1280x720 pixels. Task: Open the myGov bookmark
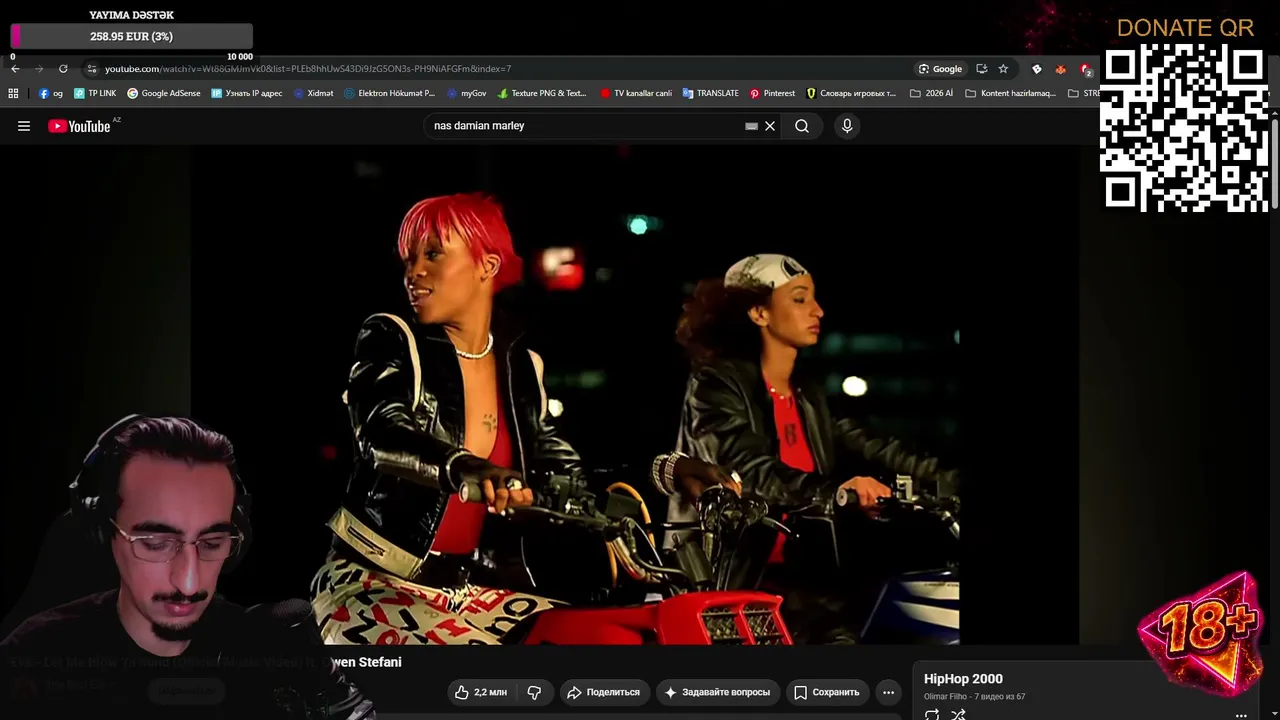pos(466,93)
